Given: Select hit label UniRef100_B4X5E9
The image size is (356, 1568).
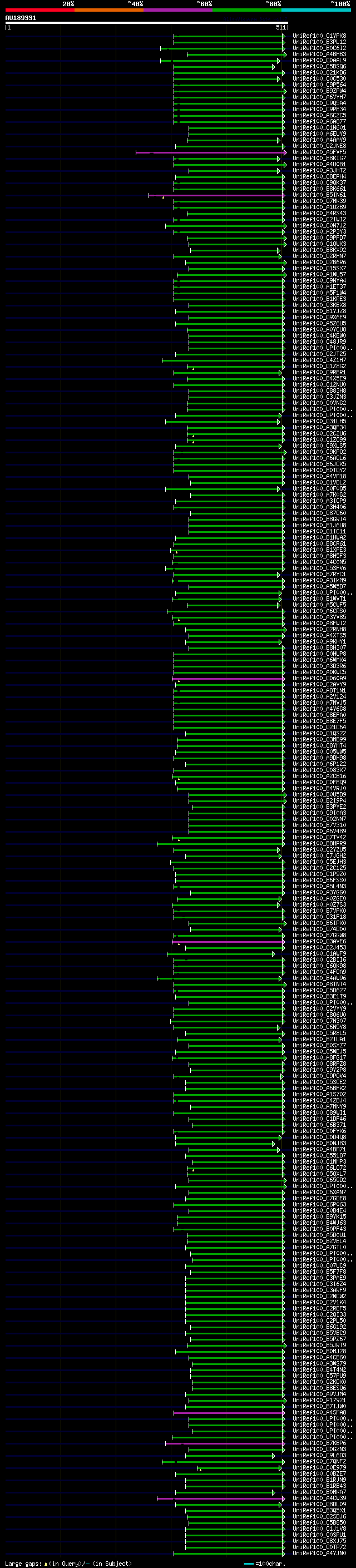Looking at the screenshot, I should [x=319, y=379].
